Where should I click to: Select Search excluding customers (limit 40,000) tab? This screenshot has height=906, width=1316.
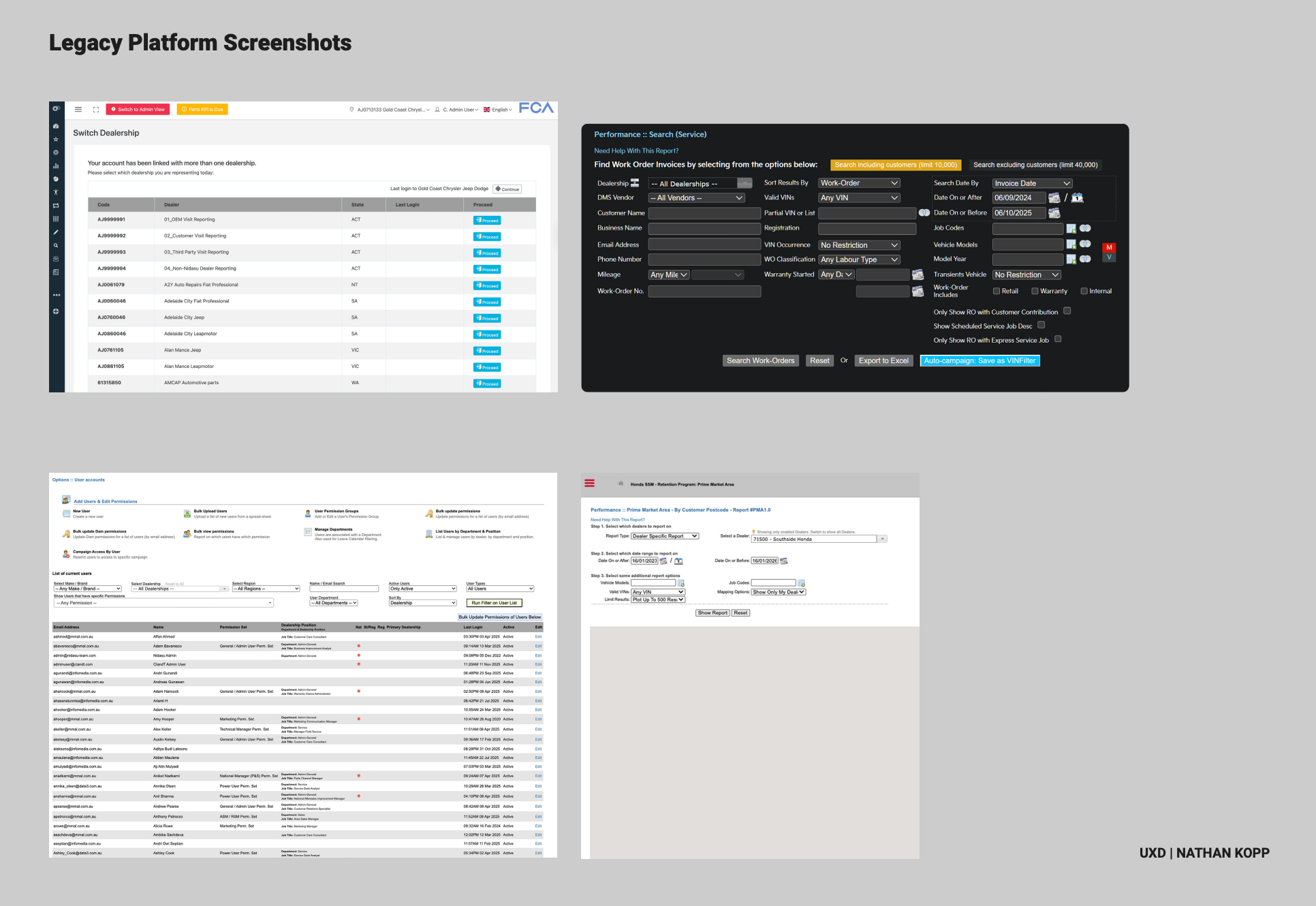click(1035, 165)
